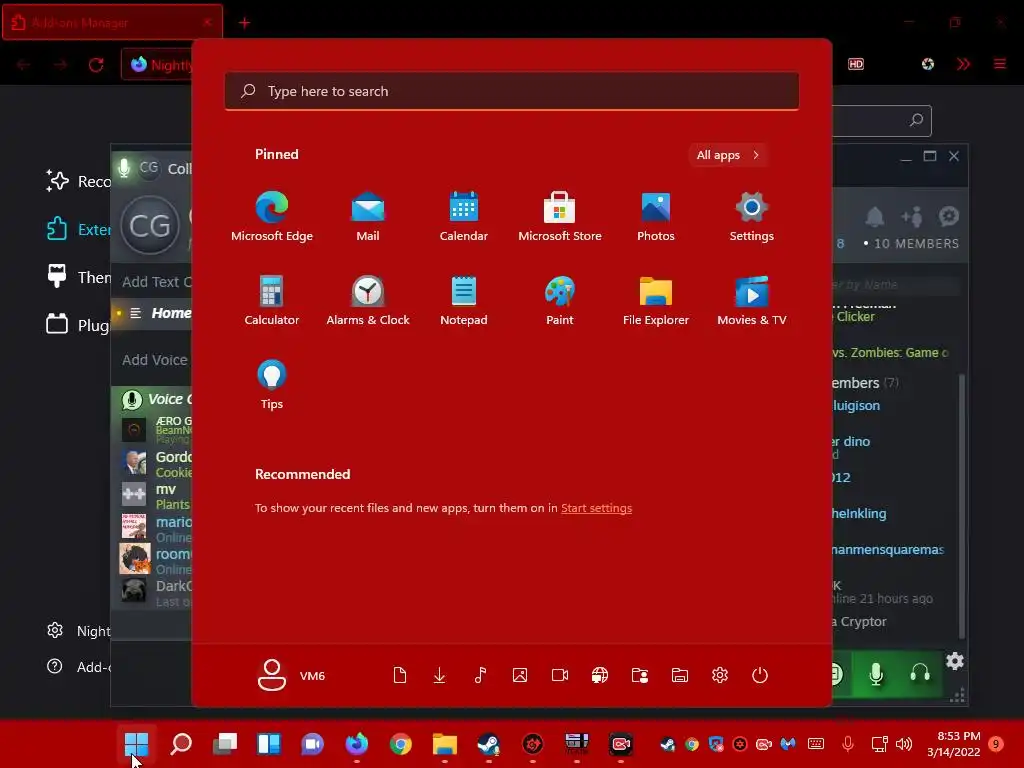Open the Calculator app

tap(272, 301)
